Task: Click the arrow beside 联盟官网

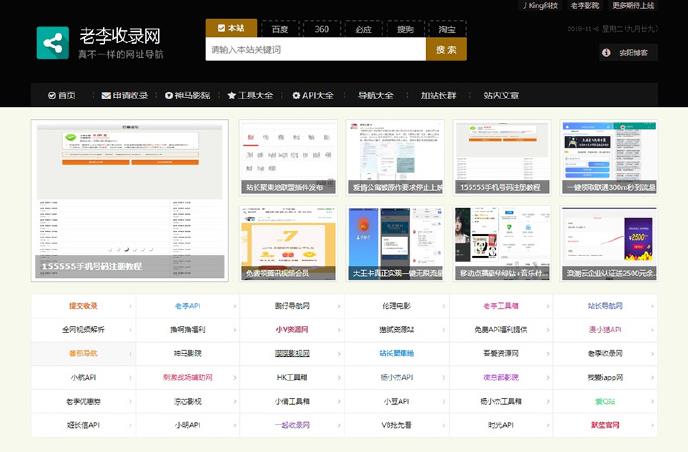Action: [x=652, y=426]
